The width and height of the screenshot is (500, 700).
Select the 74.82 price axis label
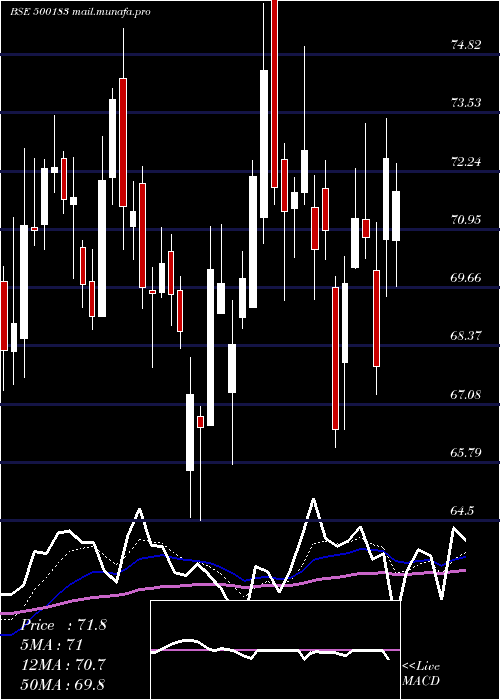click(x=467, y=45)
